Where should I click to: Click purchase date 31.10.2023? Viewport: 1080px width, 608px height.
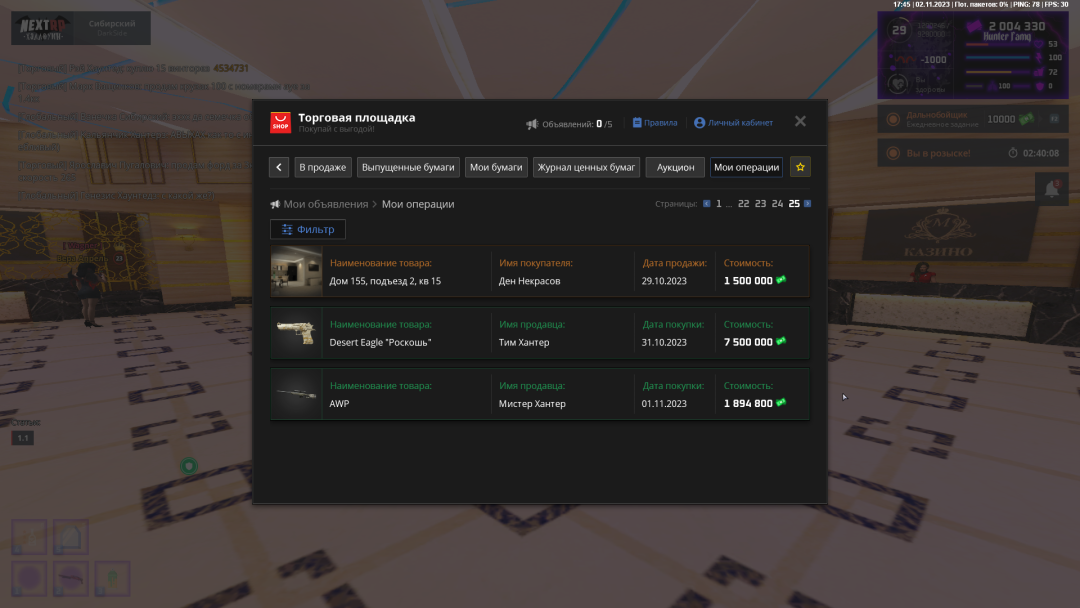[664, 342]
